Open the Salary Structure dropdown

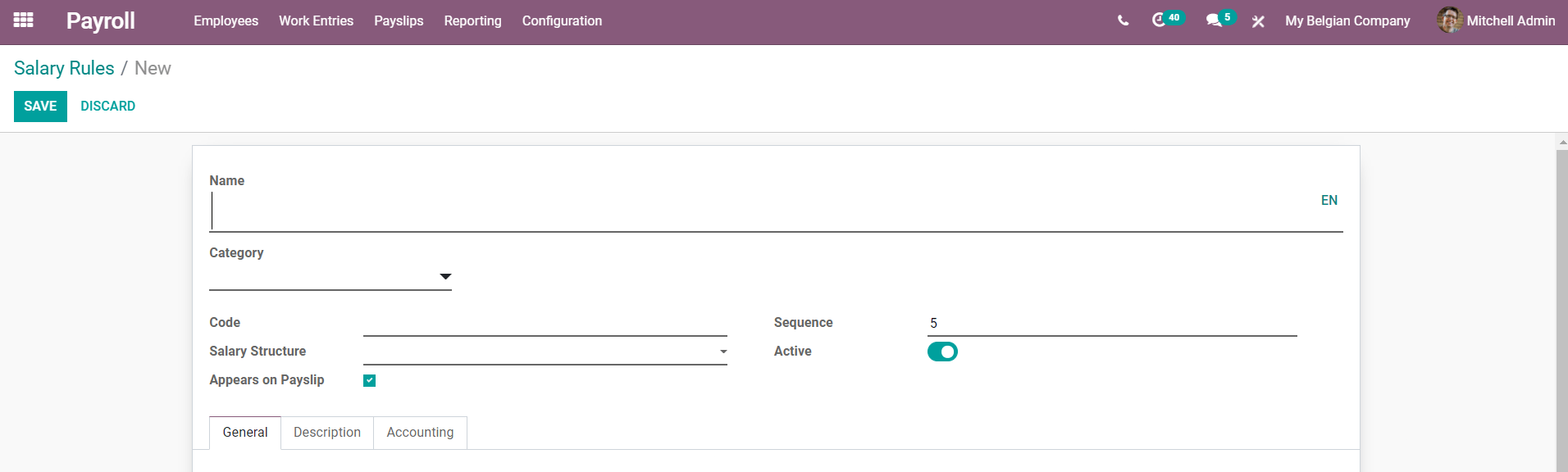tap(545, 352)
